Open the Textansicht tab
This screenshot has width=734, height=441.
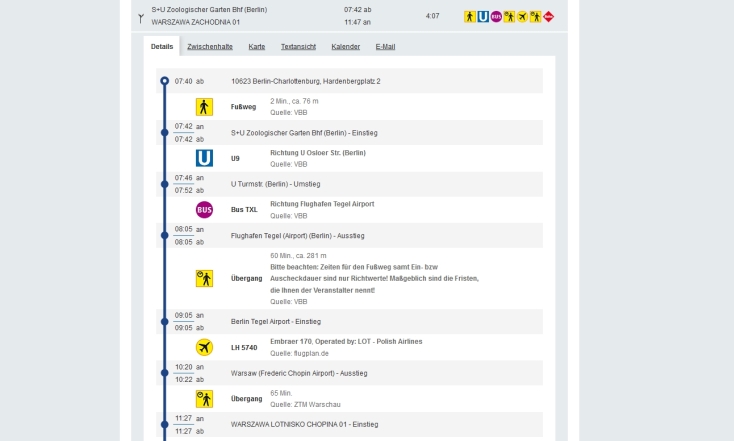coord(298,46)
